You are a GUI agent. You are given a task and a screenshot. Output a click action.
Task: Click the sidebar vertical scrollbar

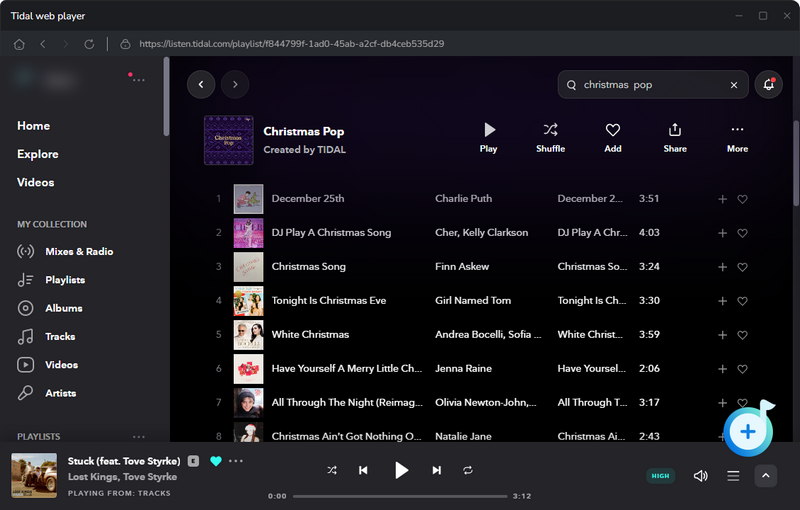tap(166, 97)
